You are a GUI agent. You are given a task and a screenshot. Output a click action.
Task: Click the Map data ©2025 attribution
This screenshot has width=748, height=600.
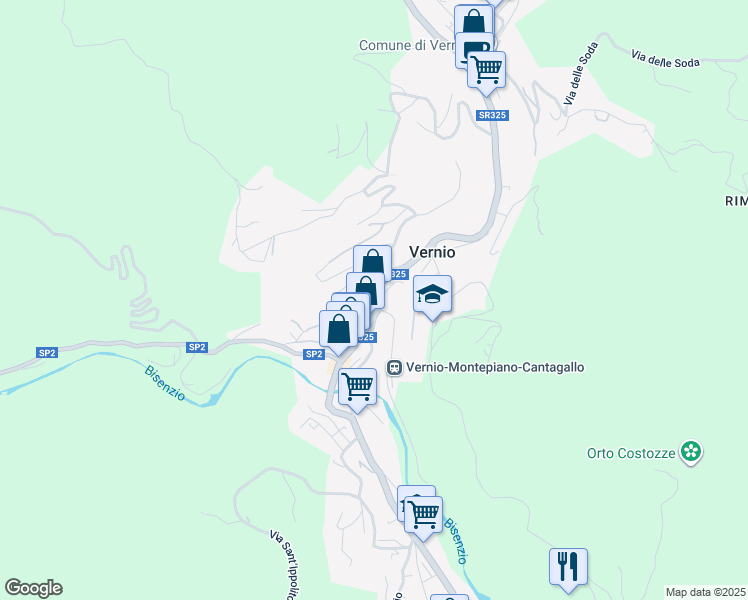coord(706,592)
